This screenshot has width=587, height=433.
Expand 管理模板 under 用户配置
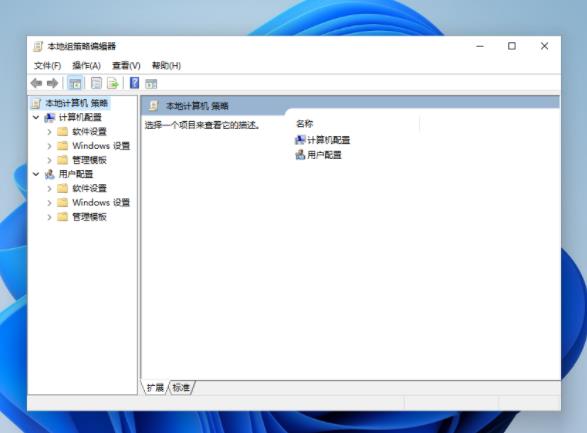tap(49, 217)
